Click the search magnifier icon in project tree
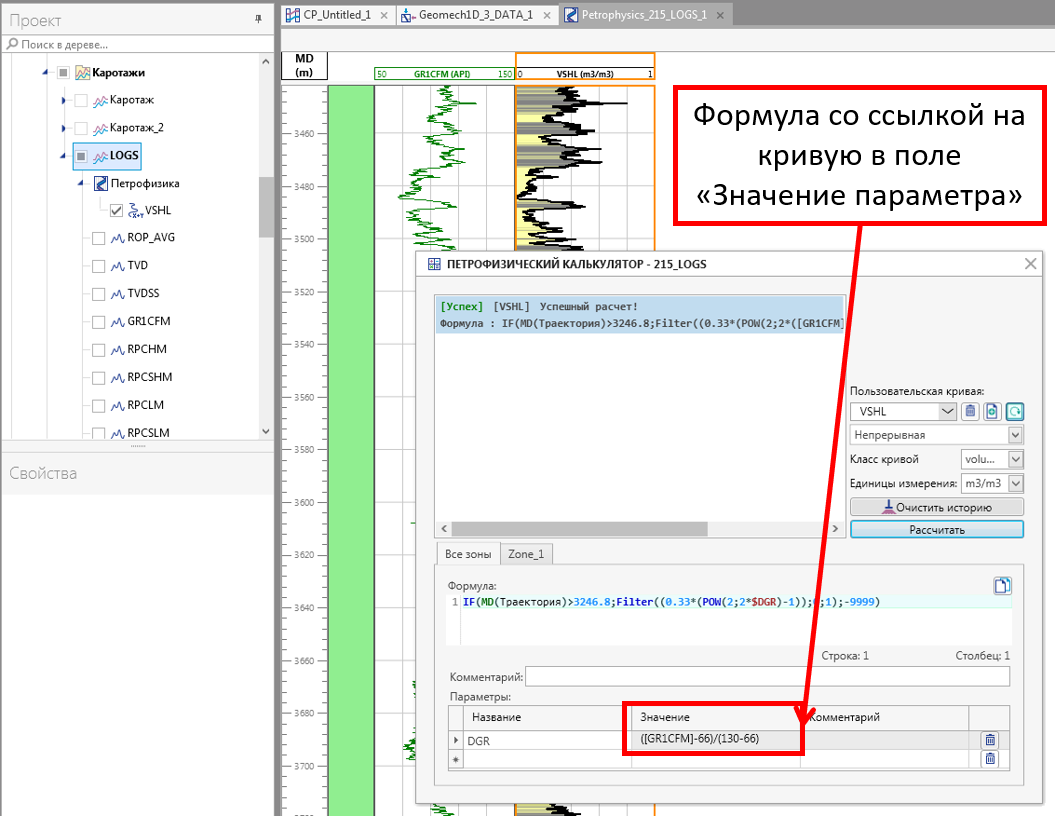This screenshot has height=816, width=1055. coord(12,44)
